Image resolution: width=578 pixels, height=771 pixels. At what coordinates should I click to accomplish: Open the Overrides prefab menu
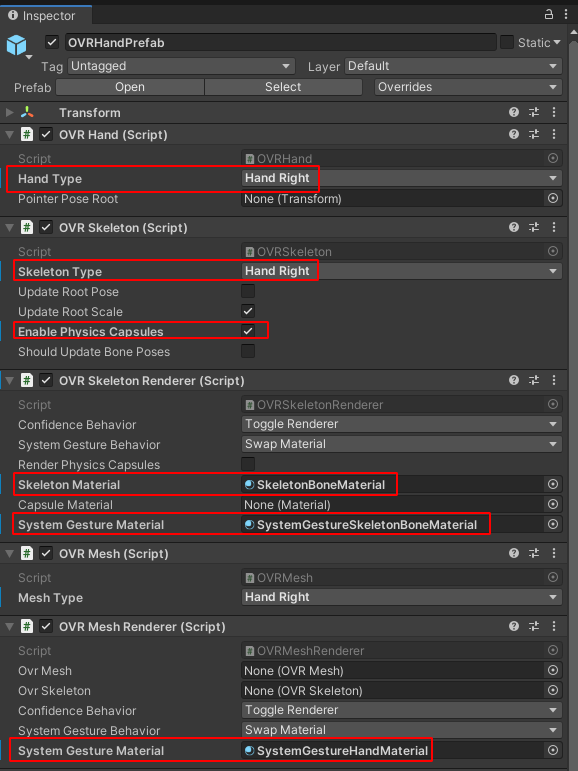468,87
